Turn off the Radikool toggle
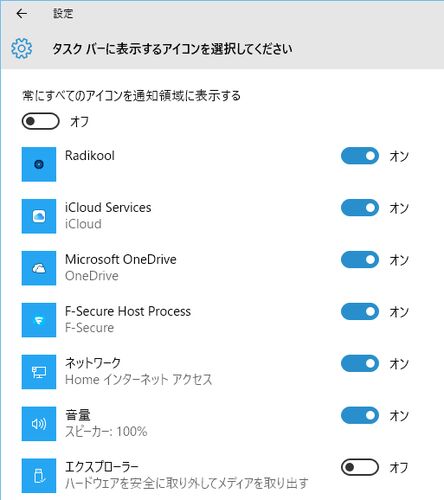 (x=360, y=156)
